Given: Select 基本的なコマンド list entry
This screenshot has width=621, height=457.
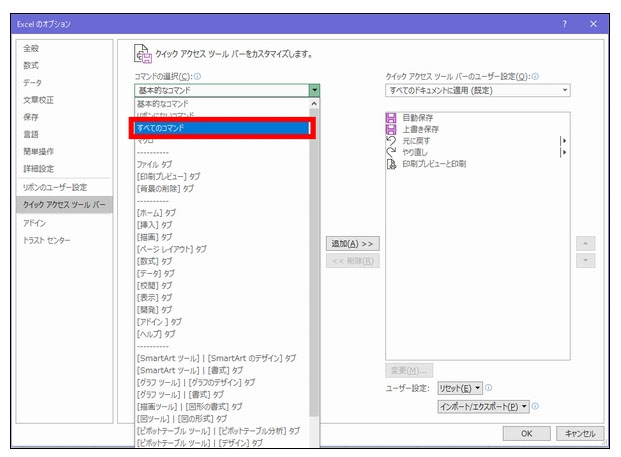Looking at the screenshot, I should [x=222, y=104].
